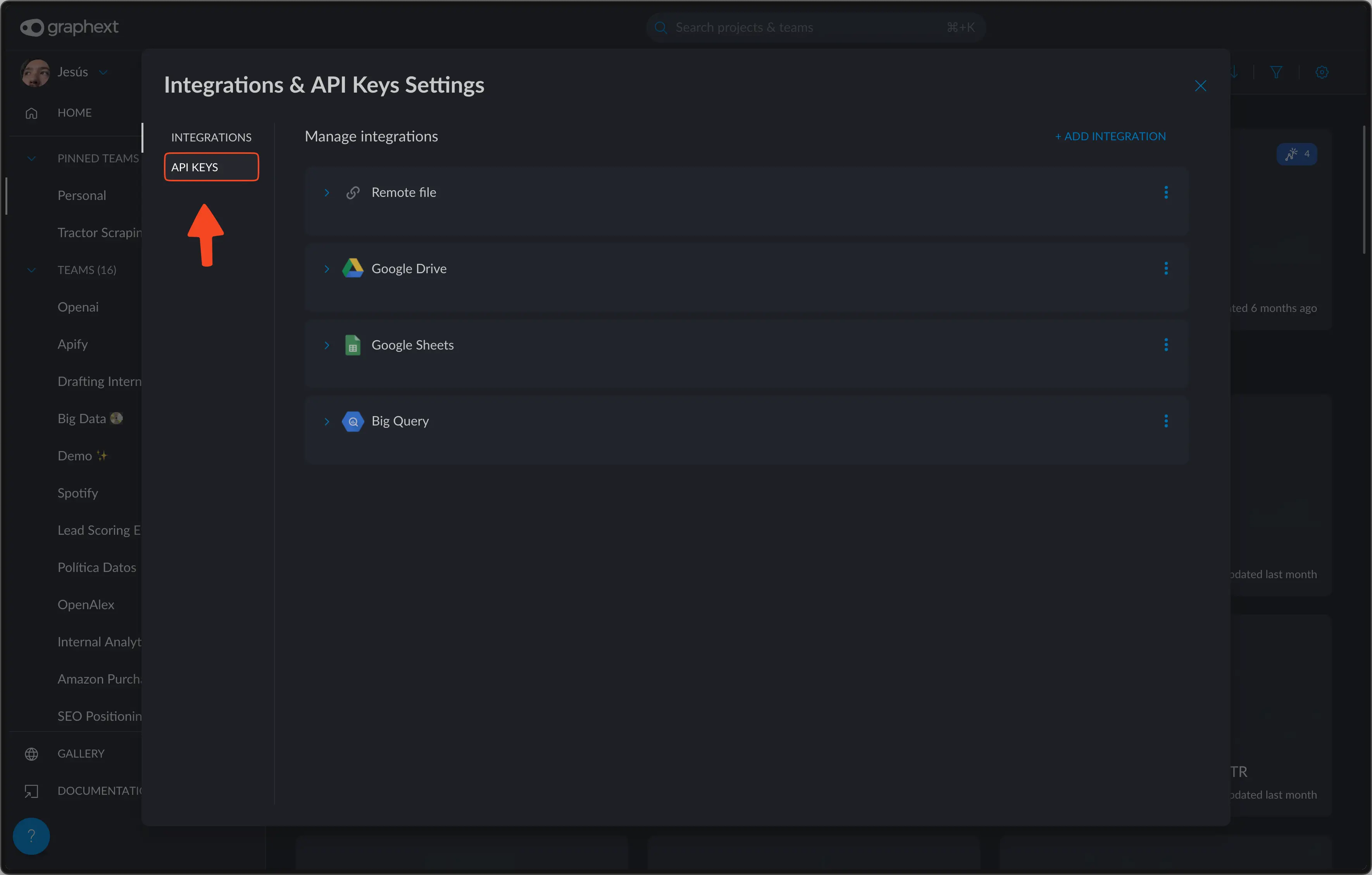The image size is (1372, 875).
Task: Open the Google Drive integration icon
Action: [x=353, y=268]
